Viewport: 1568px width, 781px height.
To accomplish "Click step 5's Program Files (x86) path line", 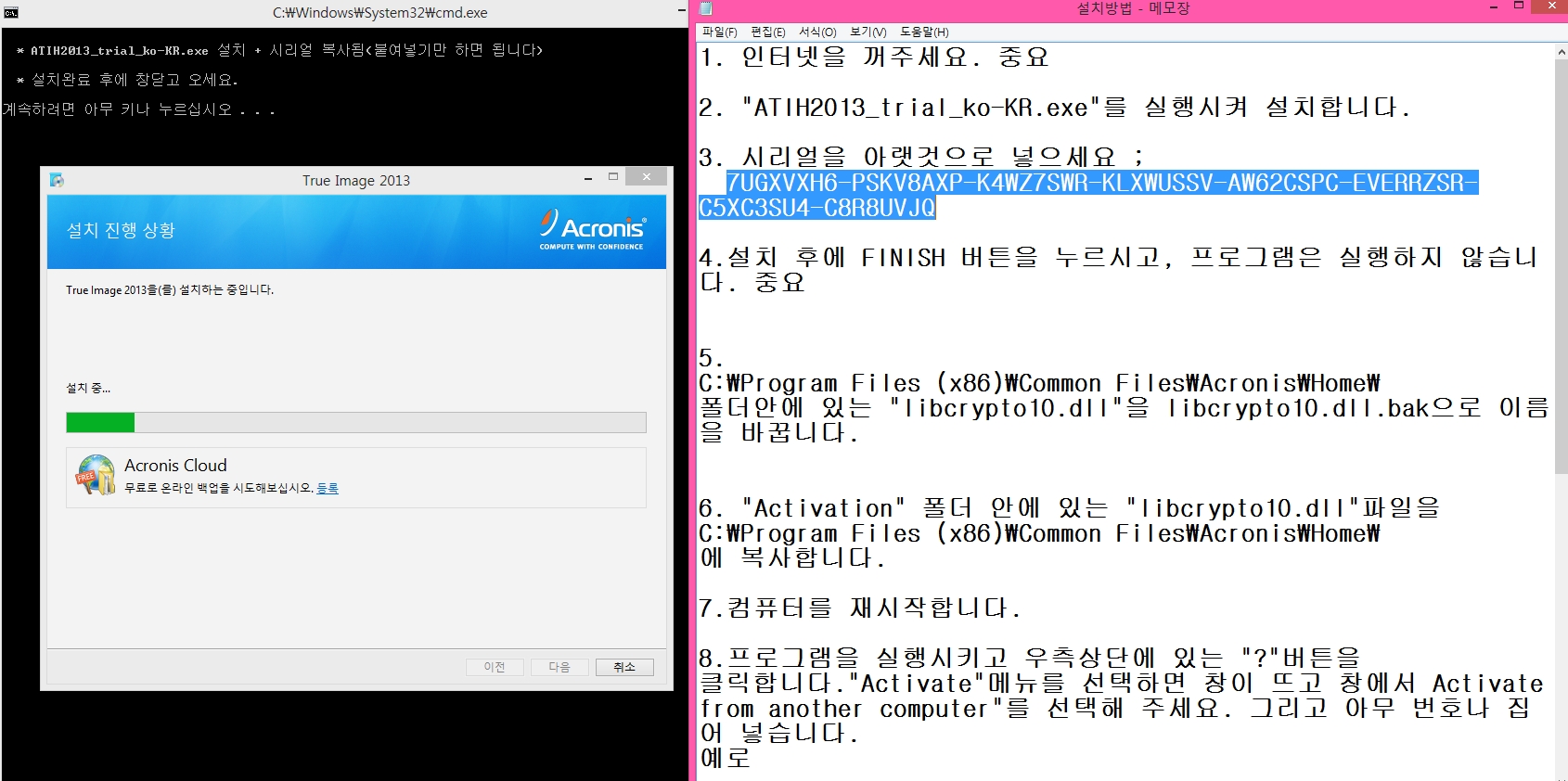I will (x=1039, y=383).
